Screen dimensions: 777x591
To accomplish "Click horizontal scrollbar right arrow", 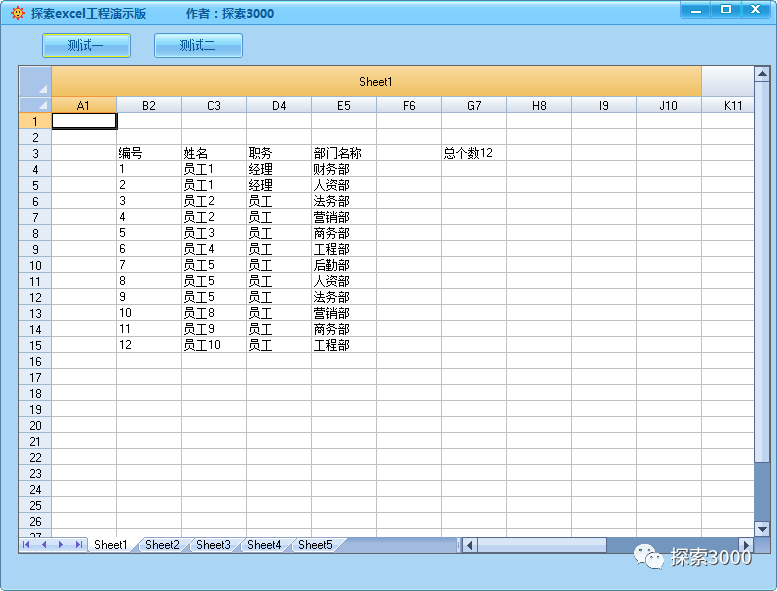I will [746, 545].
